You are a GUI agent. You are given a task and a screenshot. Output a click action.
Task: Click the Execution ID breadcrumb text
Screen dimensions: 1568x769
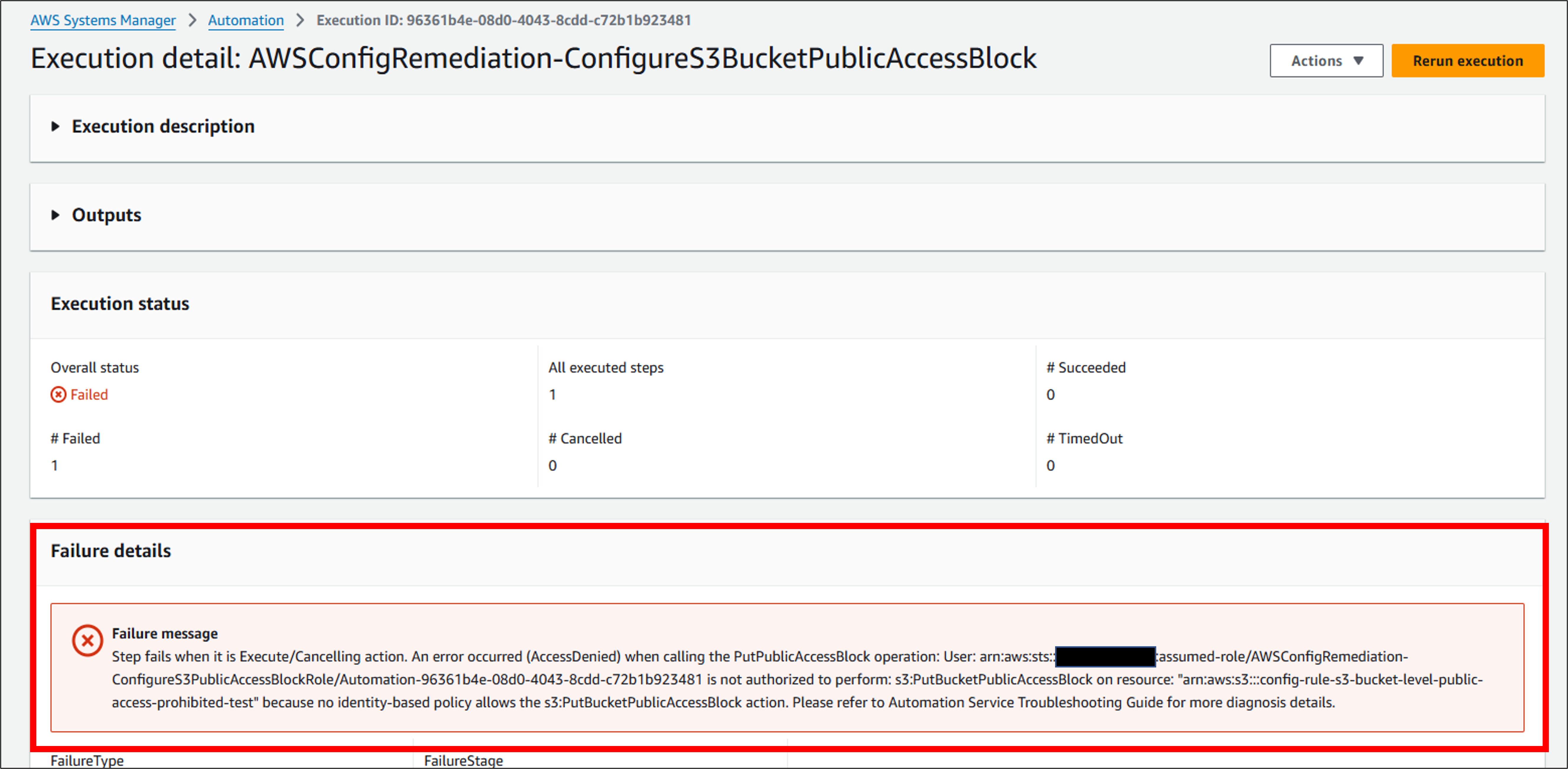(503, 20)
